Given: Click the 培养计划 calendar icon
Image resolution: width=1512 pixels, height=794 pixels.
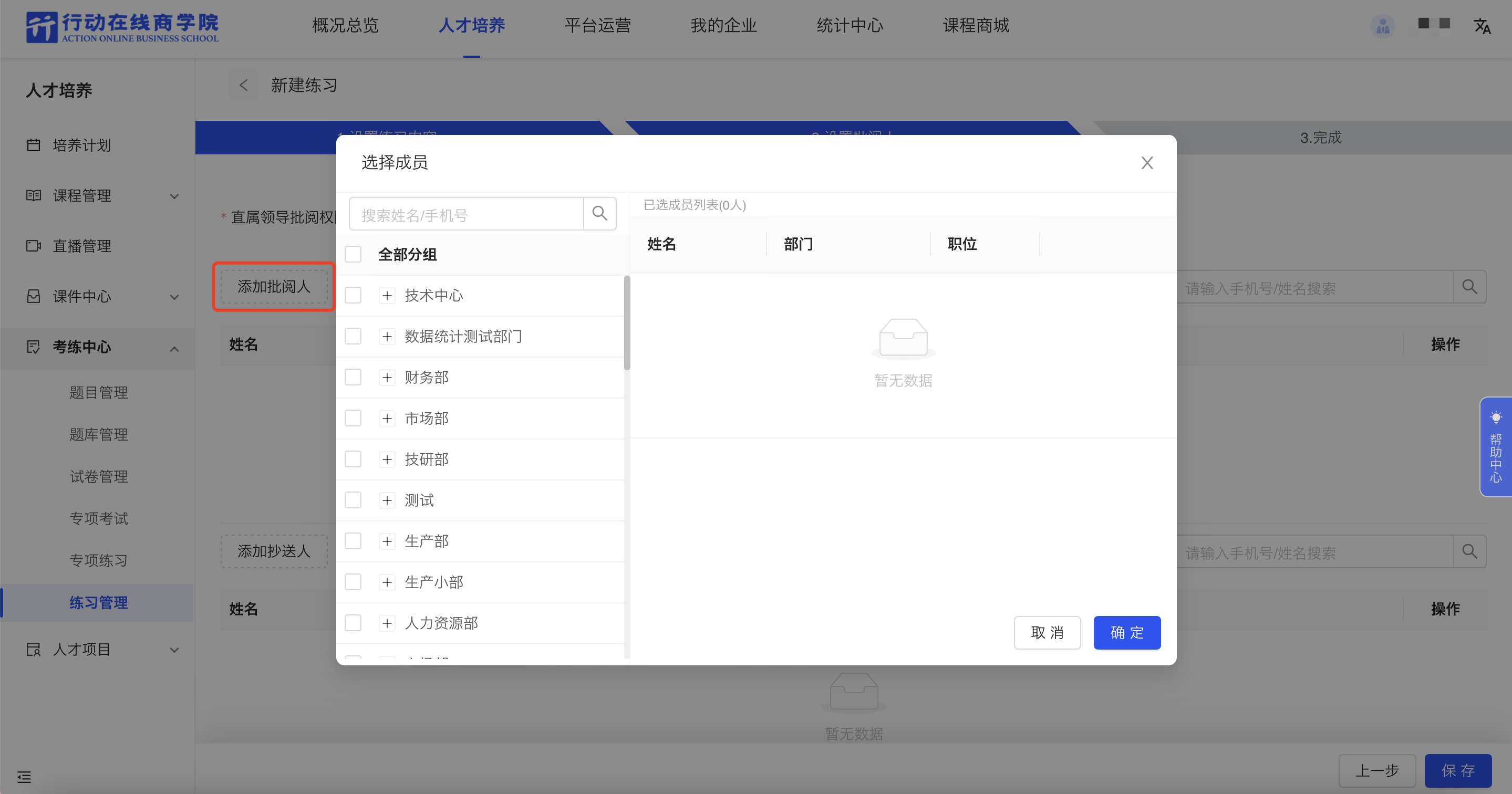Looking at the screenshot, I should 34,145.
